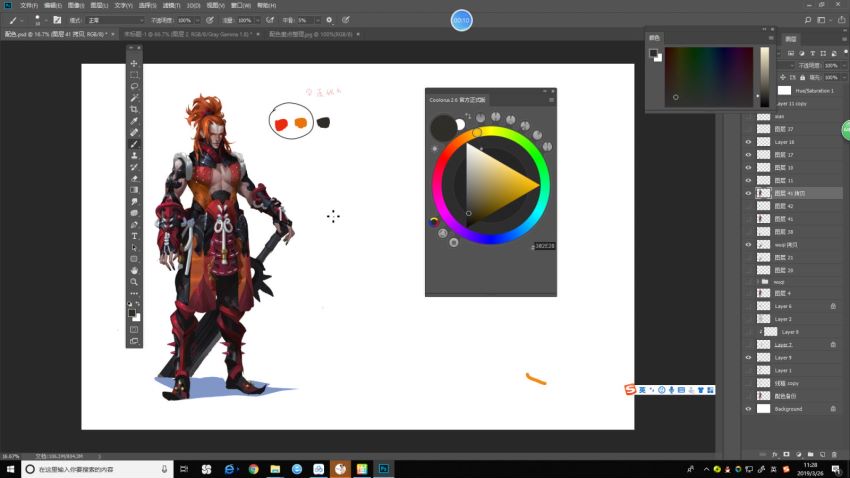850x478 pixels.
Task: Open the 图像(I) menu
Action: (76, 5)
